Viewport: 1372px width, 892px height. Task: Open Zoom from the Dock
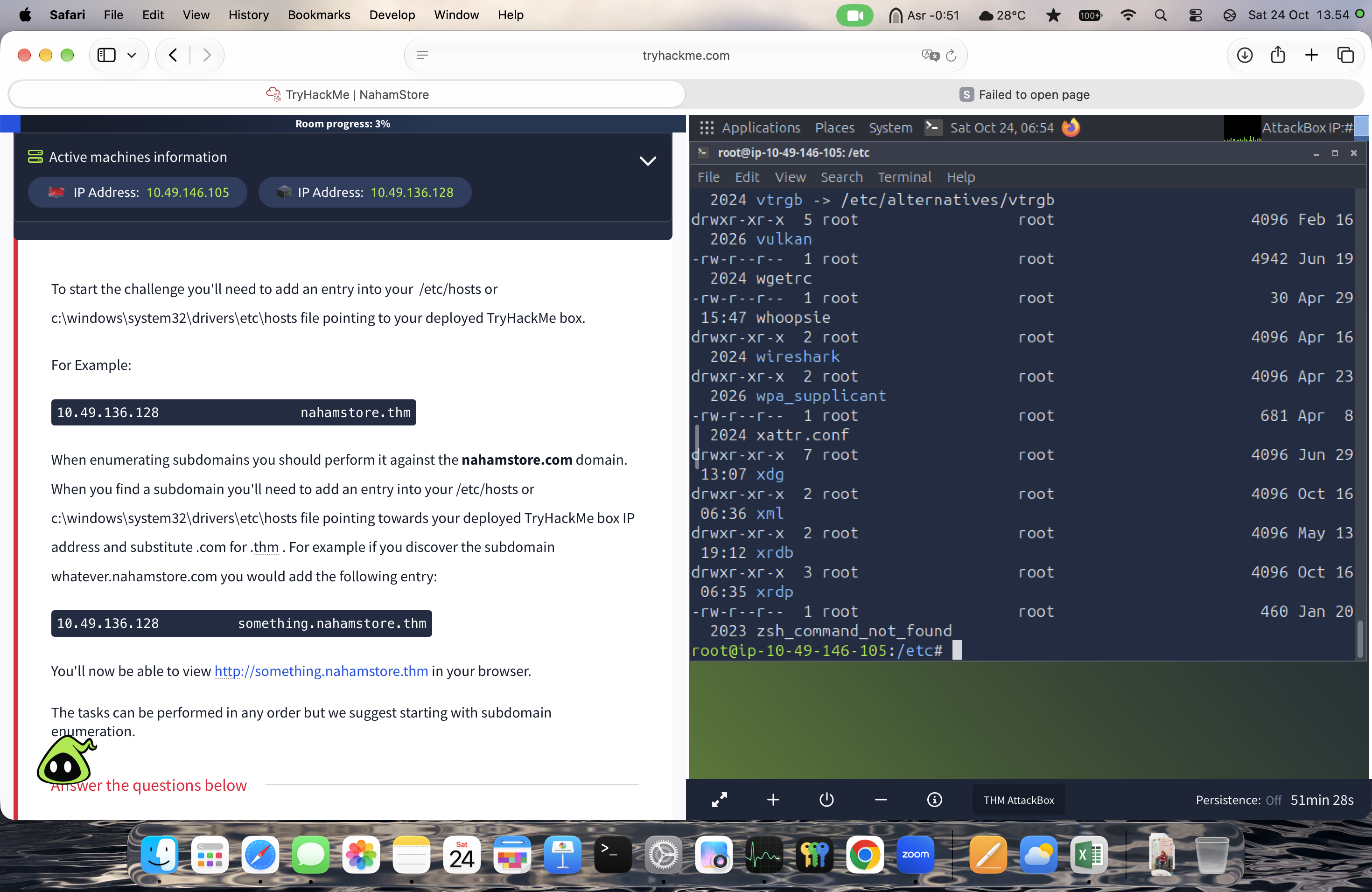[915, 855]
